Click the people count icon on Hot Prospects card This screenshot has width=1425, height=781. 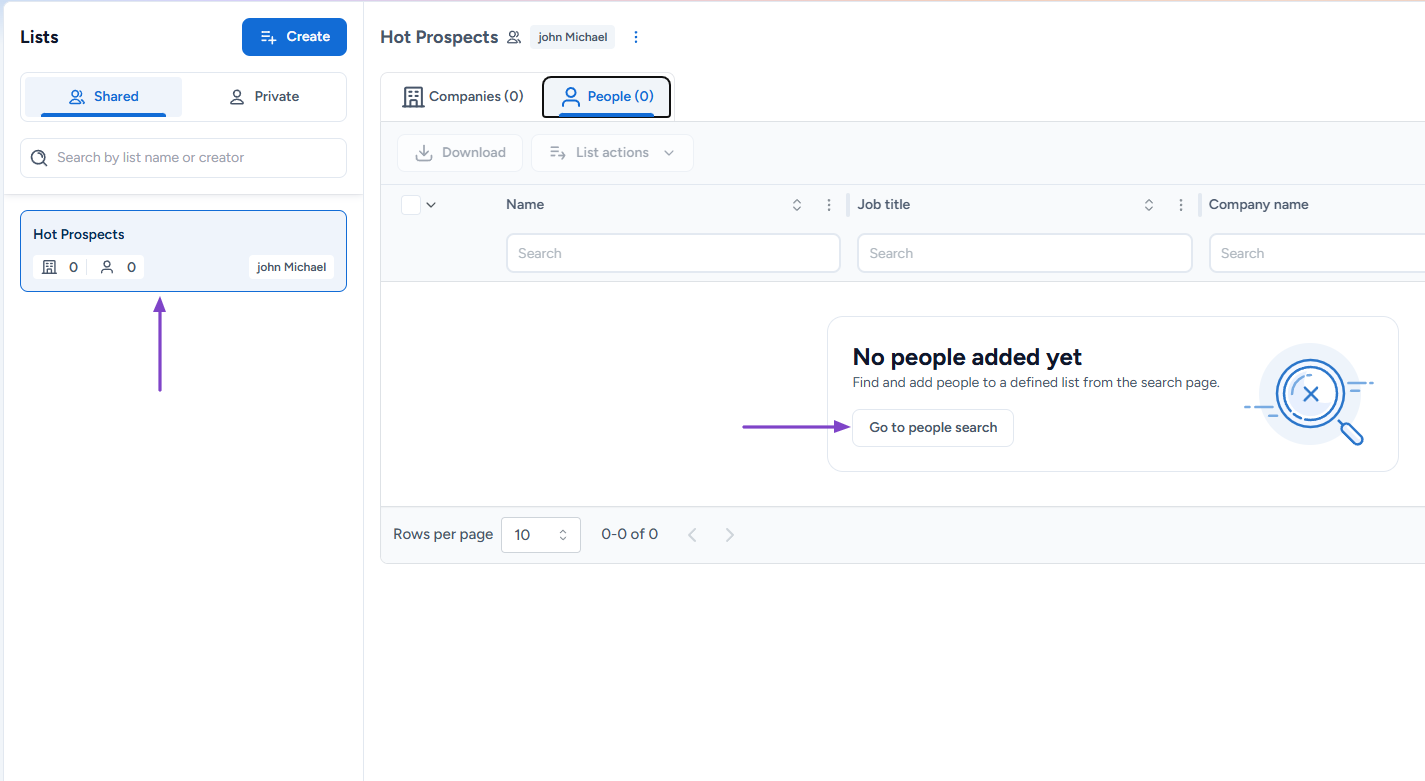107,267
